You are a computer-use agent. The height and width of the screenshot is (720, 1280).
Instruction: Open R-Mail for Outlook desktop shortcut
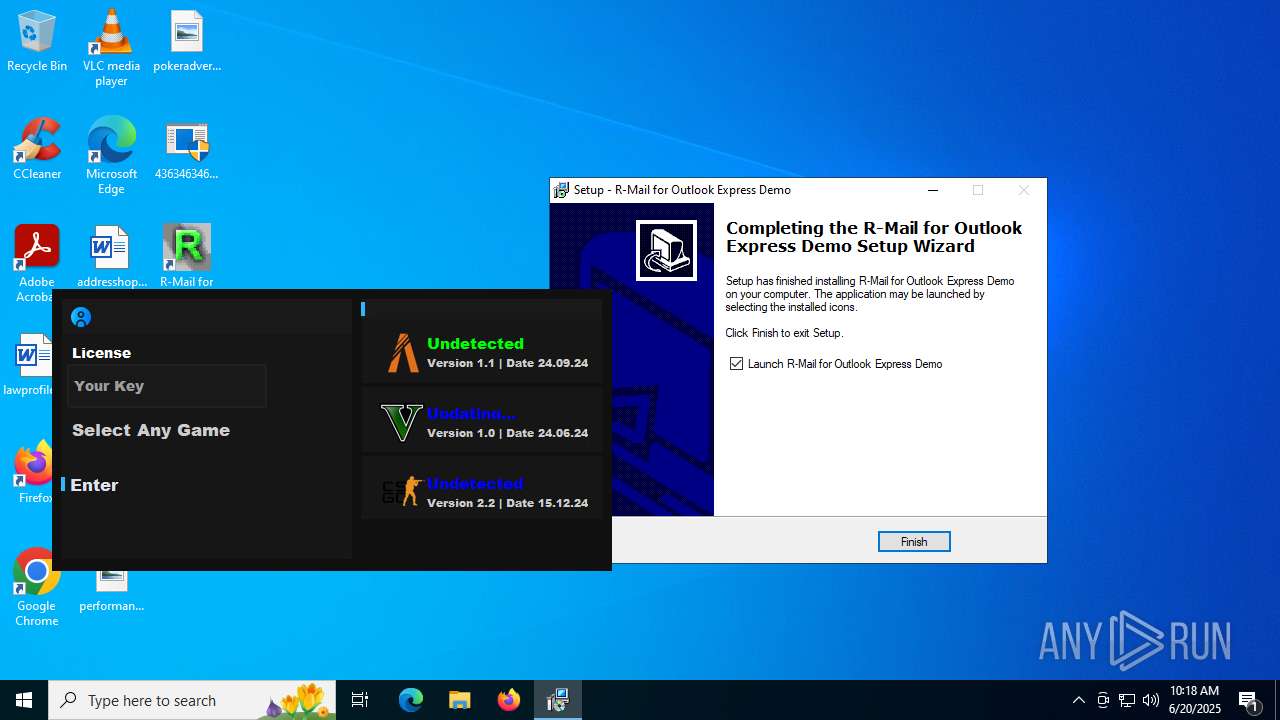(x=187, y=256)
